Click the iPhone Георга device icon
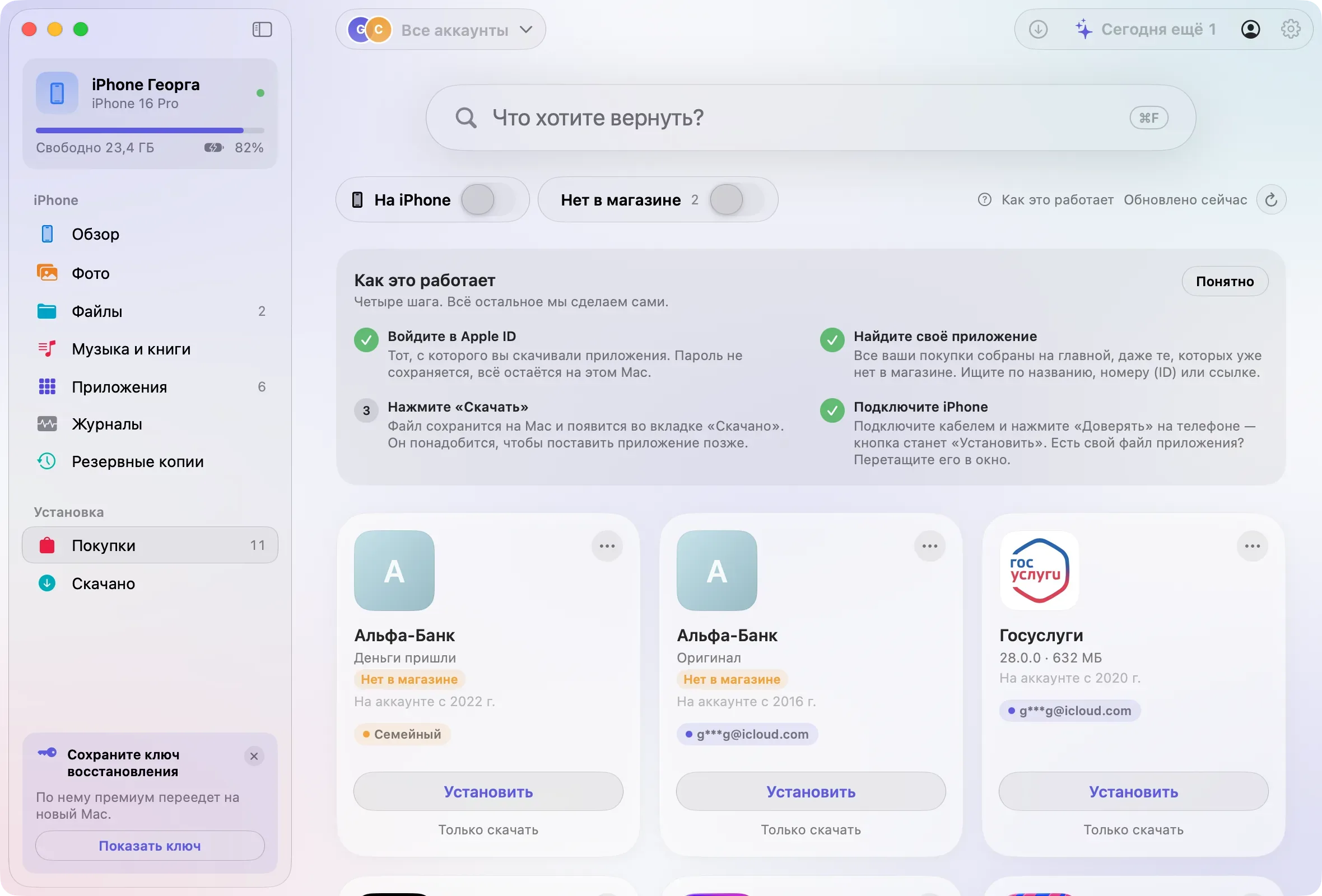 [x=57, y=92]
